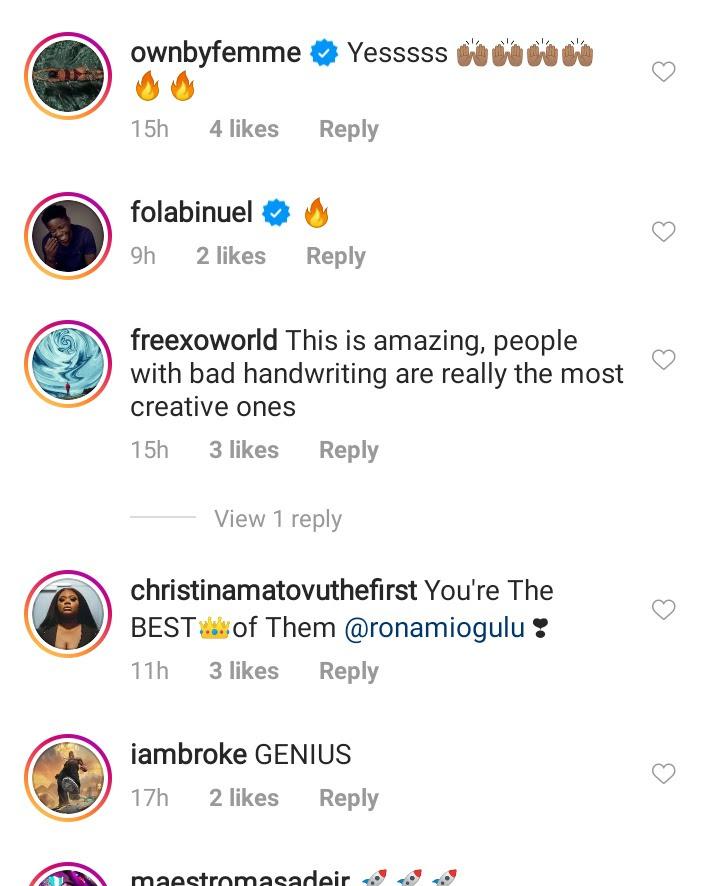Like ownbyfemme's comment with the heart
Viewport: 720px width, 886px height.
click(663, 72)
